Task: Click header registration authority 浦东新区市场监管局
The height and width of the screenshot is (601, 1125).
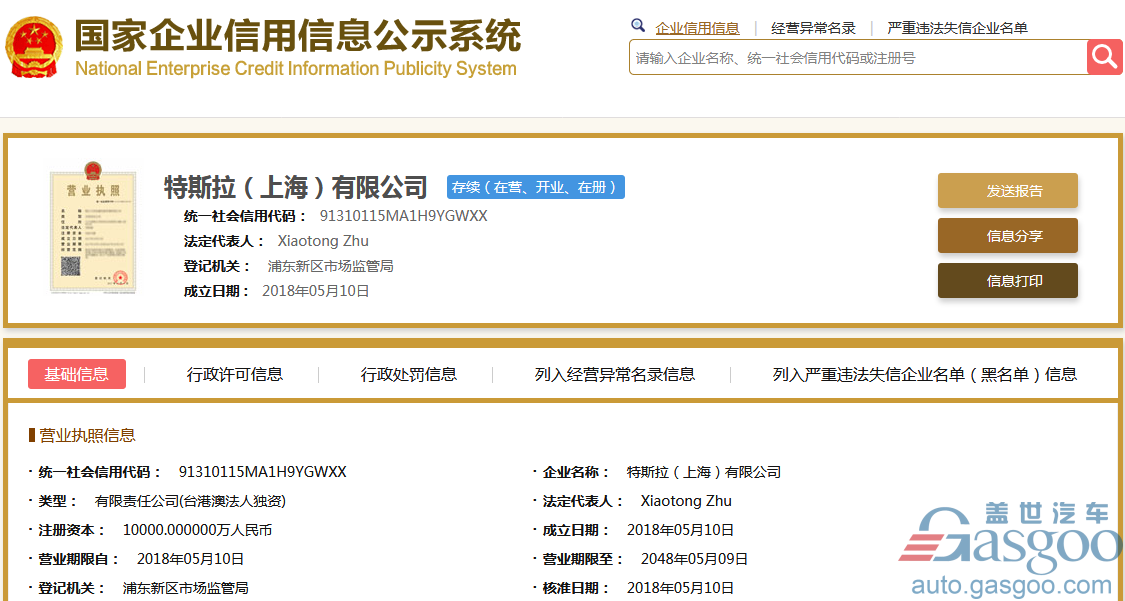Action: point(330,266)
